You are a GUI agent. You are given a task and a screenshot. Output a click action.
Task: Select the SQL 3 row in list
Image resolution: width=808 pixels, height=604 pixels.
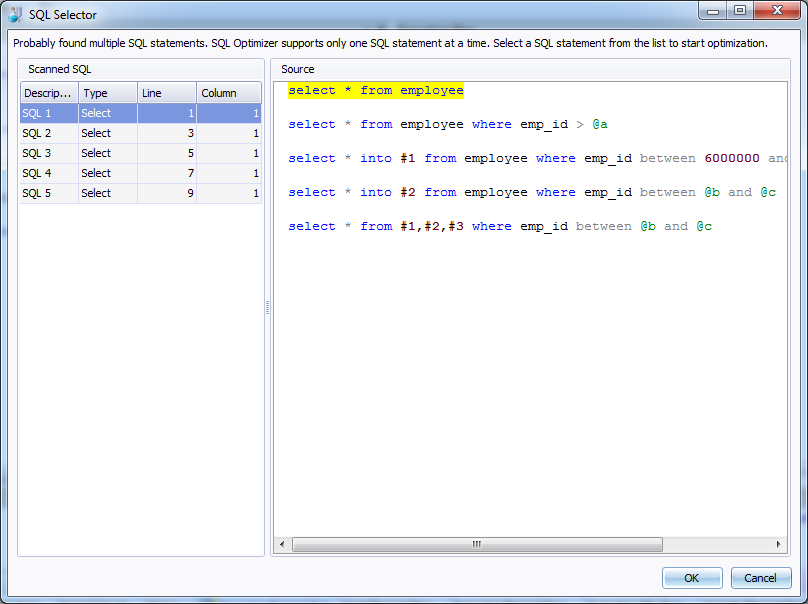coord(50,153)
